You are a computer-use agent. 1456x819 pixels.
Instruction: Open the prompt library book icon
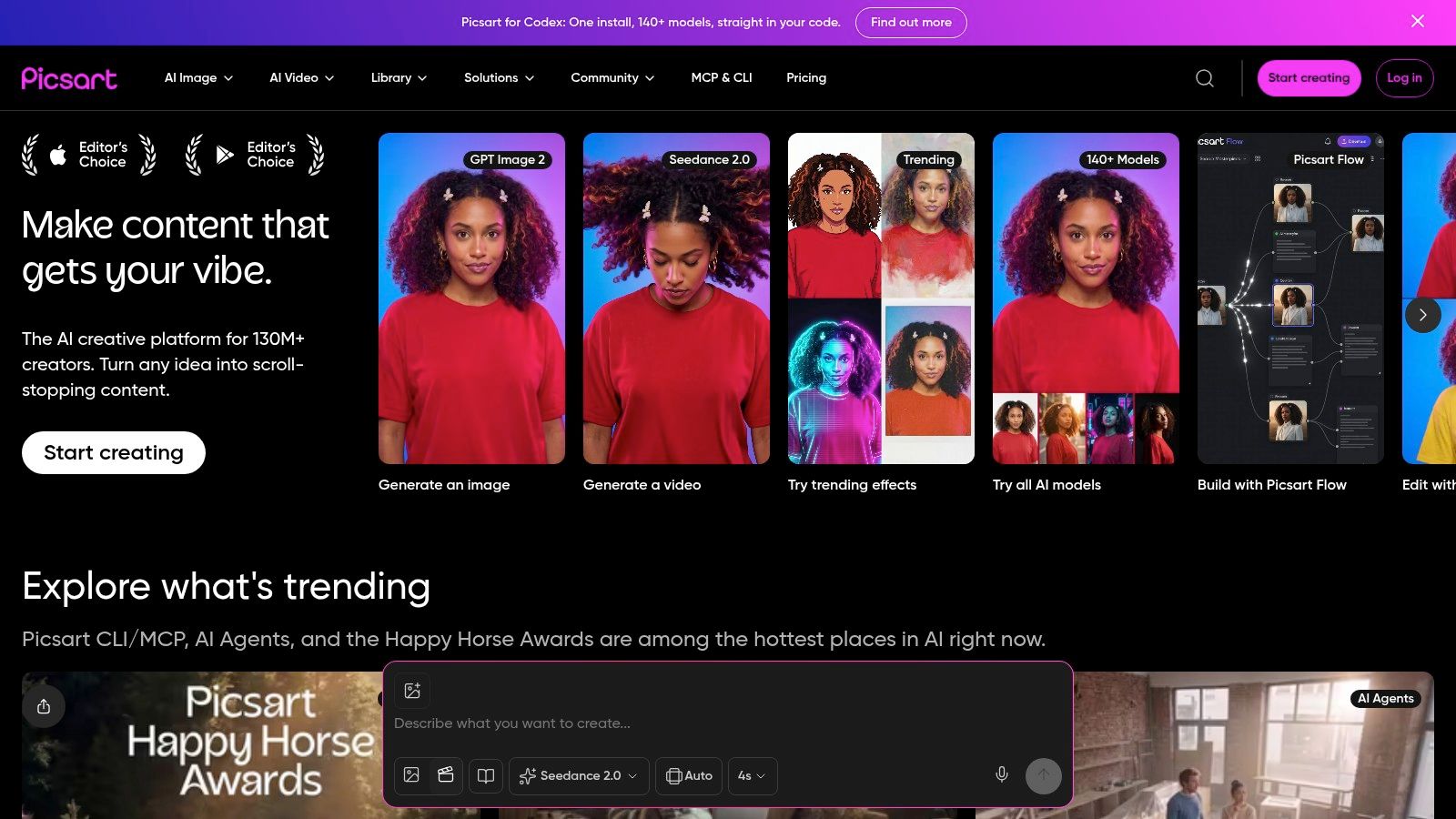(x=486, y=776)
